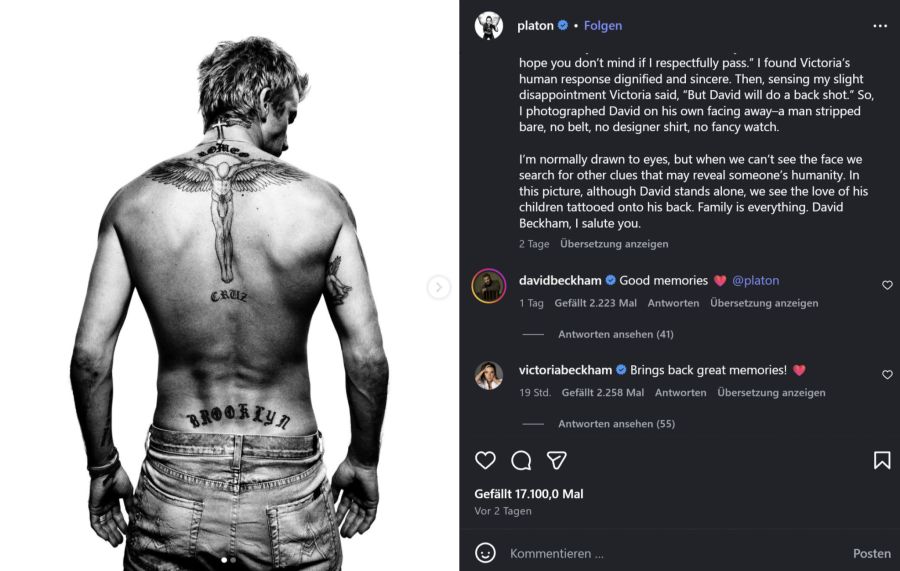Click the Kommentieren comment input field
The width and height of the screenshot is (900, 571).
(x=660, y=553)
